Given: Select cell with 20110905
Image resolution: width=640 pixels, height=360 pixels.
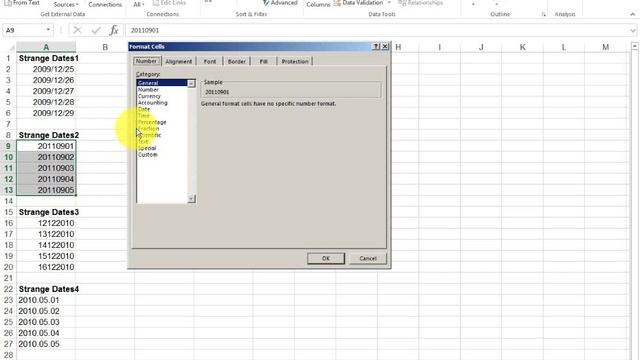Looking at the screenshot, I should (x=46, y=190).
